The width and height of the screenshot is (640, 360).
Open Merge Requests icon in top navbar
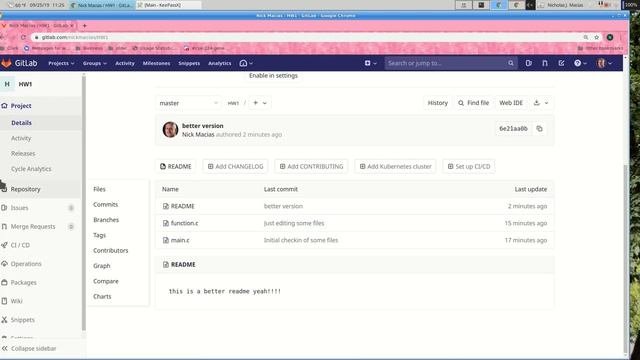tap(545, 63)
